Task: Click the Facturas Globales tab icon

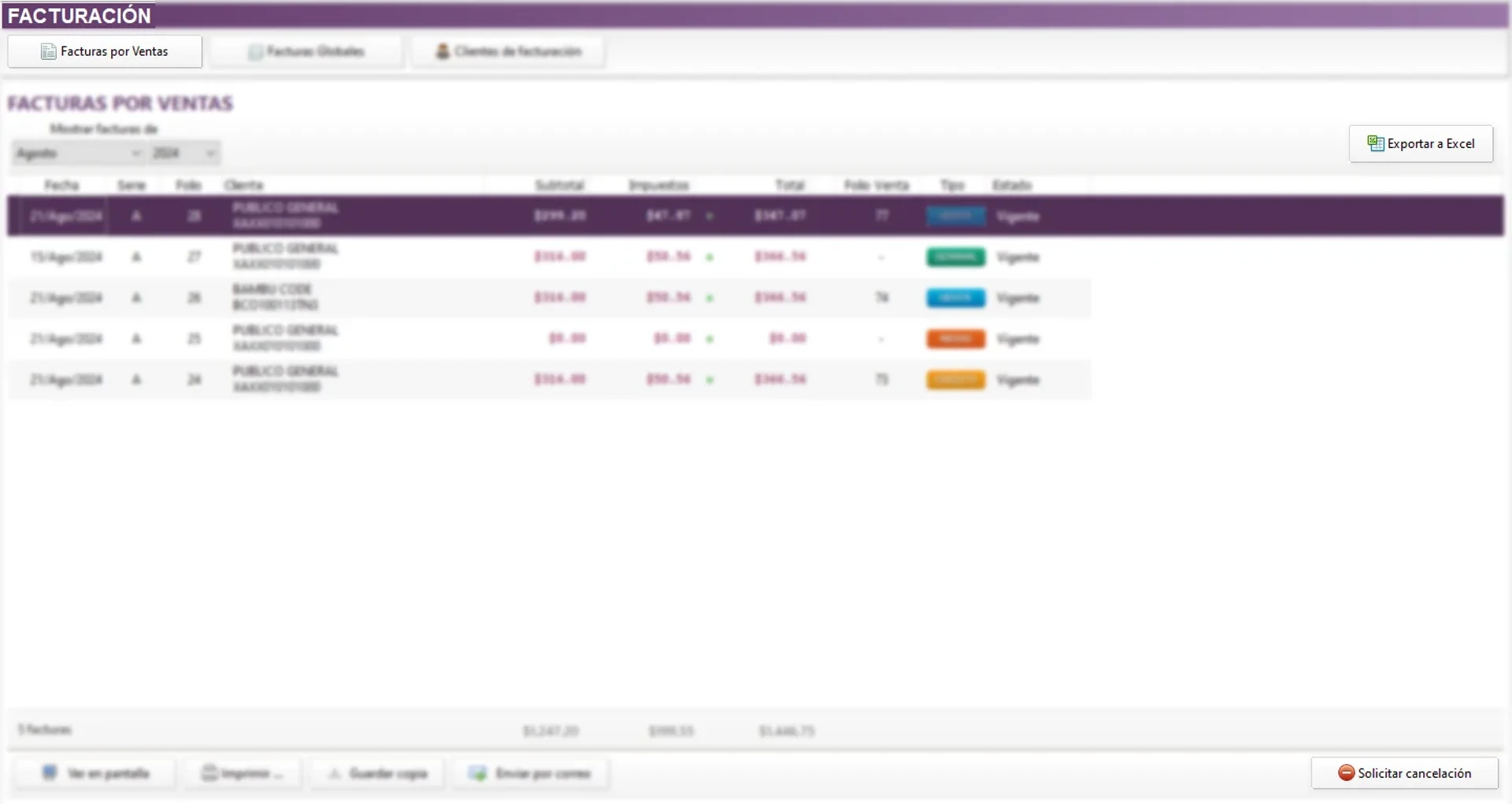Action: [255, 52]
